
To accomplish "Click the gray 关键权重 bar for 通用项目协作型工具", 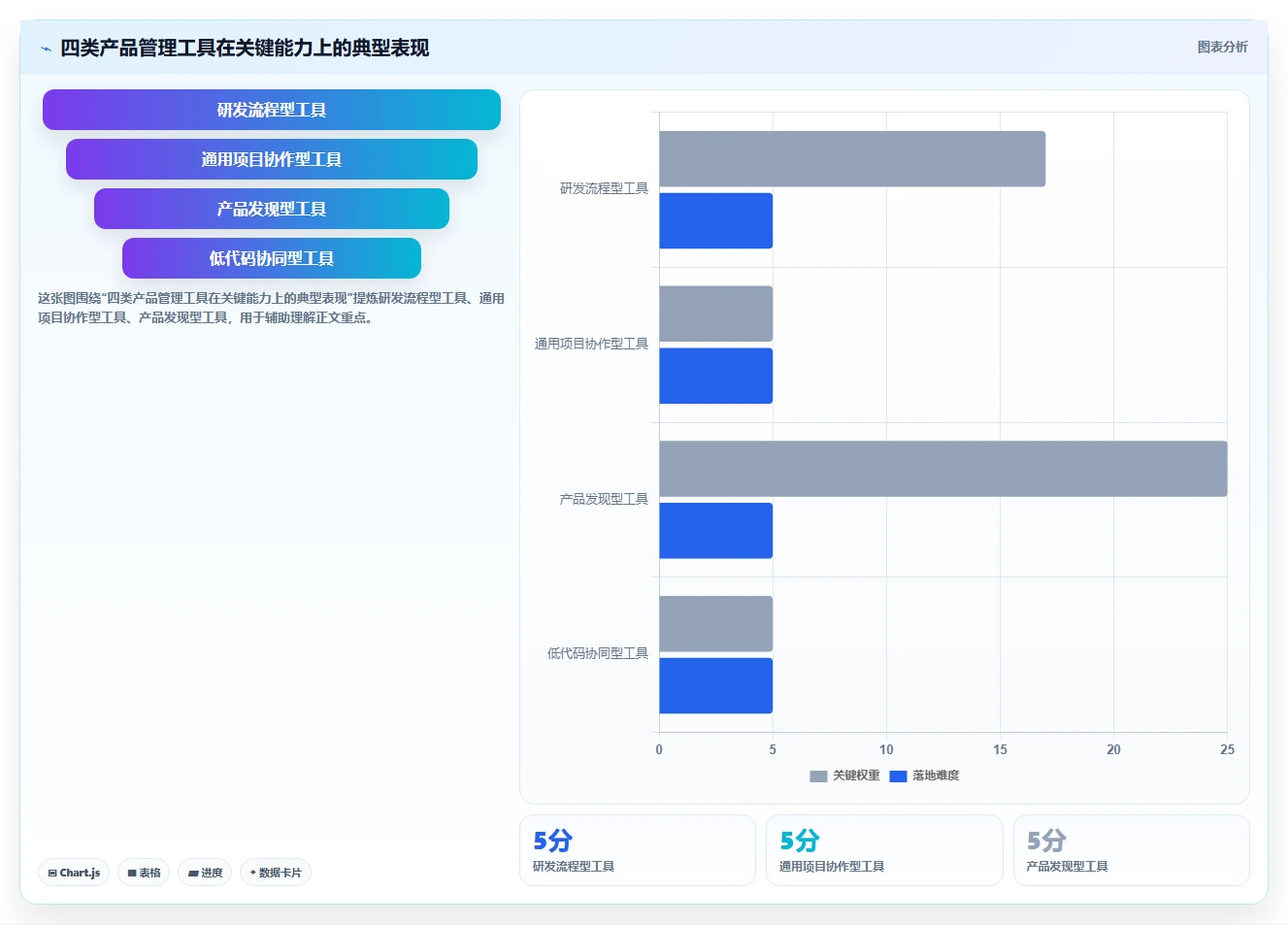I will coord(716,314).
